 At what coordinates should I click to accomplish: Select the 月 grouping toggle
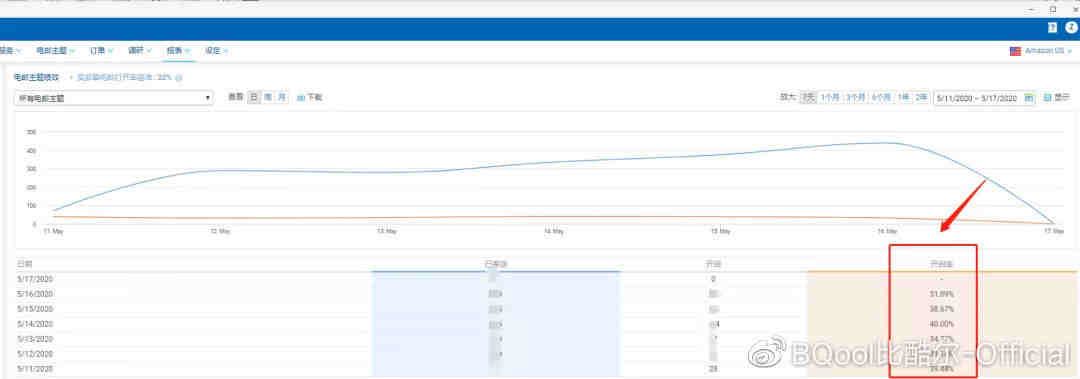(x=281, y=97)
